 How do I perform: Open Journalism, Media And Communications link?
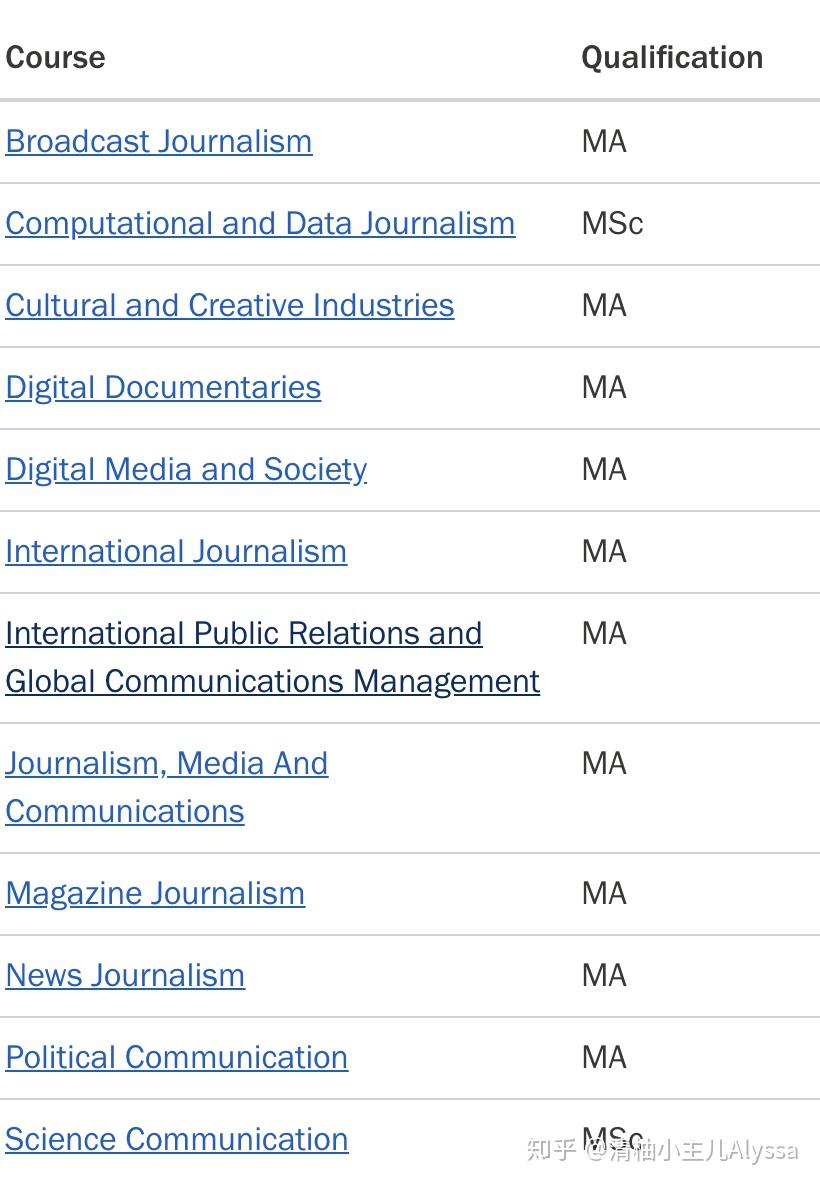(166, 787)
